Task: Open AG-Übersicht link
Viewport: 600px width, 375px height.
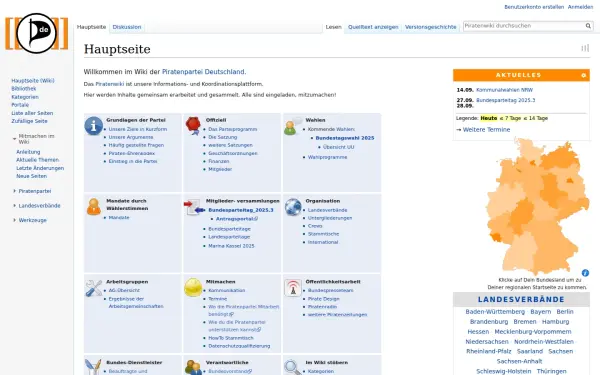Action: click(124, 290)
